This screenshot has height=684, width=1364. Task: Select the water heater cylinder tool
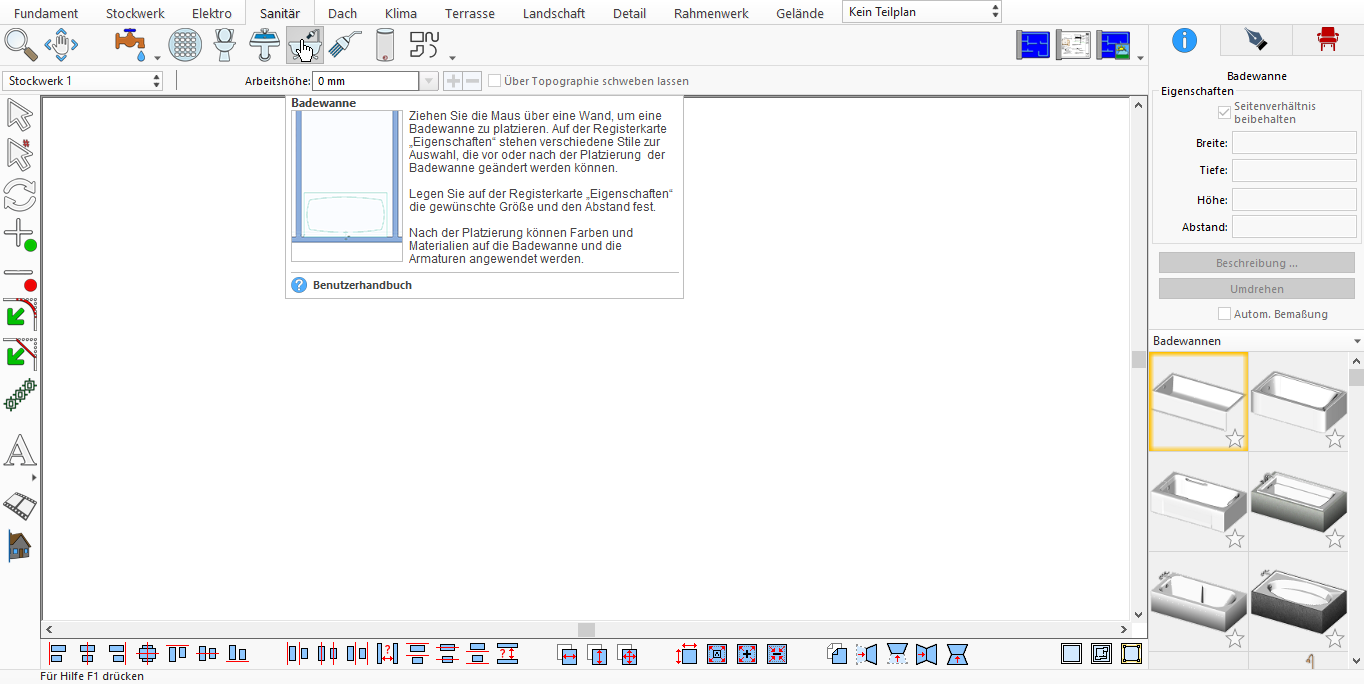point(385,45)
